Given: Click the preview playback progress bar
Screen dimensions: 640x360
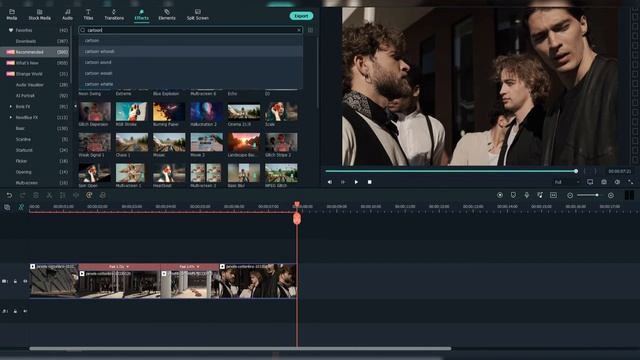Looking at the screenshot, I should (x=451, y=171).
